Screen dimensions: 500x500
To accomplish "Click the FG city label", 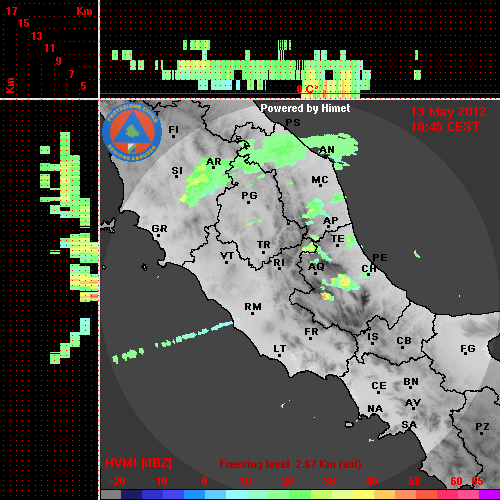I will (x=468, y=349).
